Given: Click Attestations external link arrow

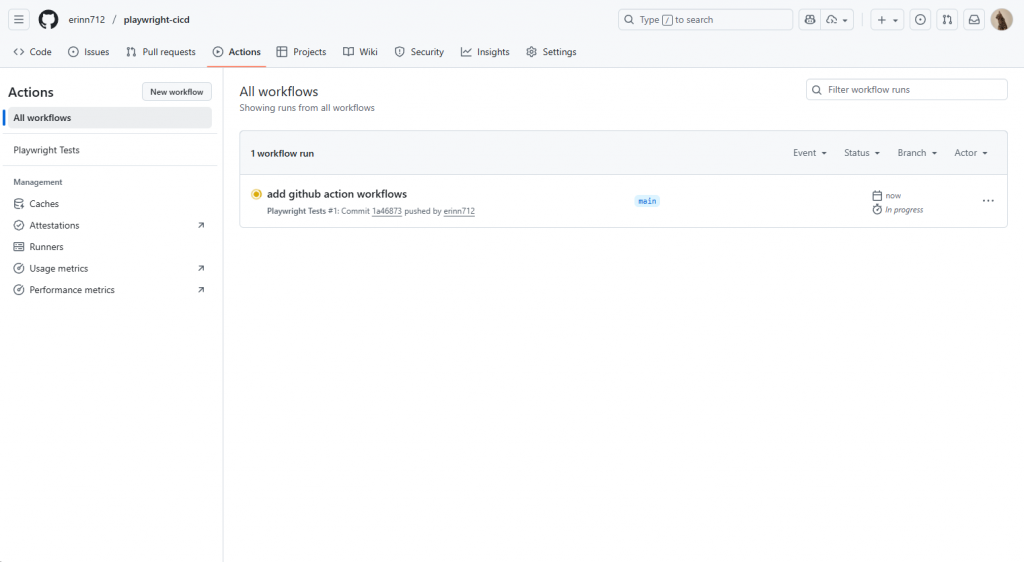Looking at the screenshot, I should [x=201, y=225].
